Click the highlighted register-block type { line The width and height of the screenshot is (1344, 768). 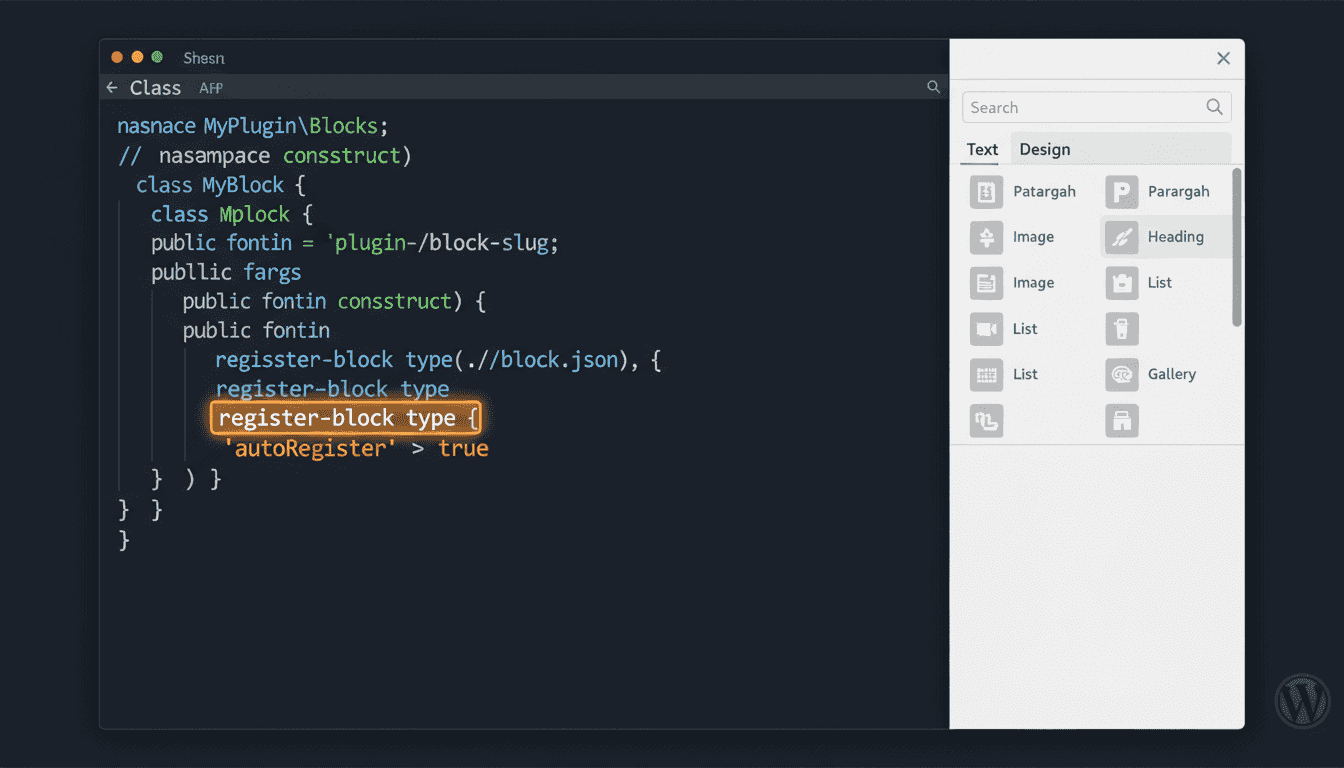pos(346,418)
